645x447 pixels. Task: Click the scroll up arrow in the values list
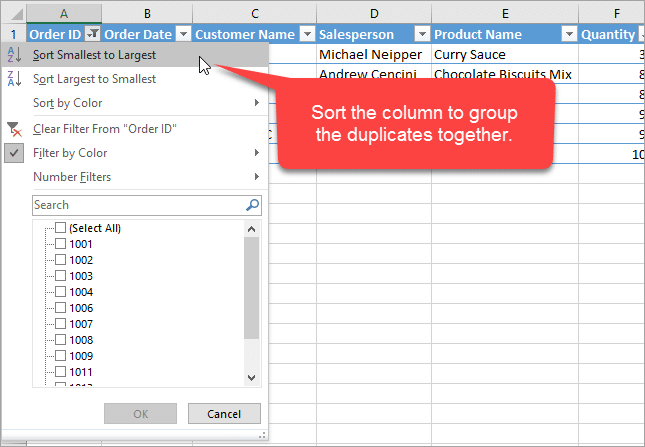[x=252, y=228]
